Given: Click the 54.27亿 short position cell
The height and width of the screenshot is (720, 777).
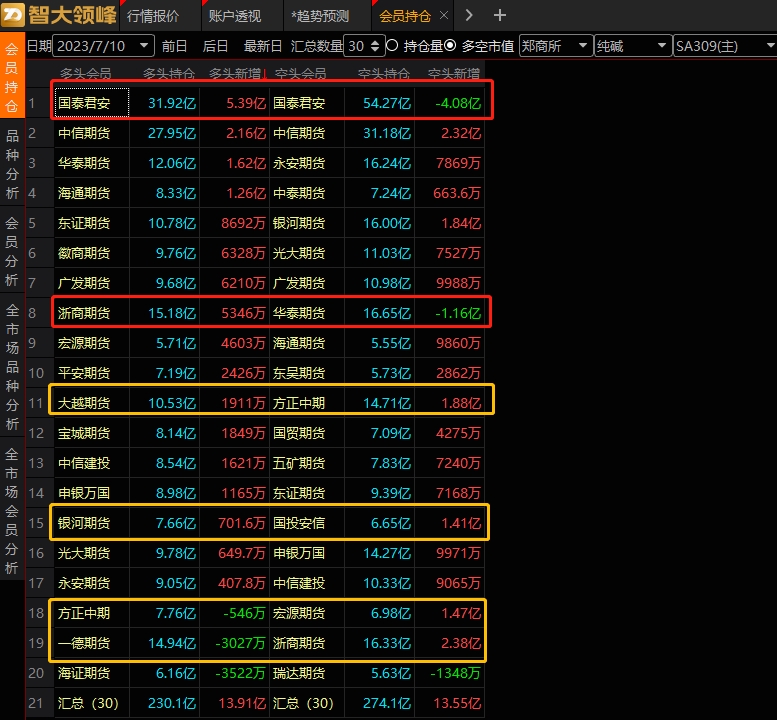Looking at the screenshot, I should (380, 103).
